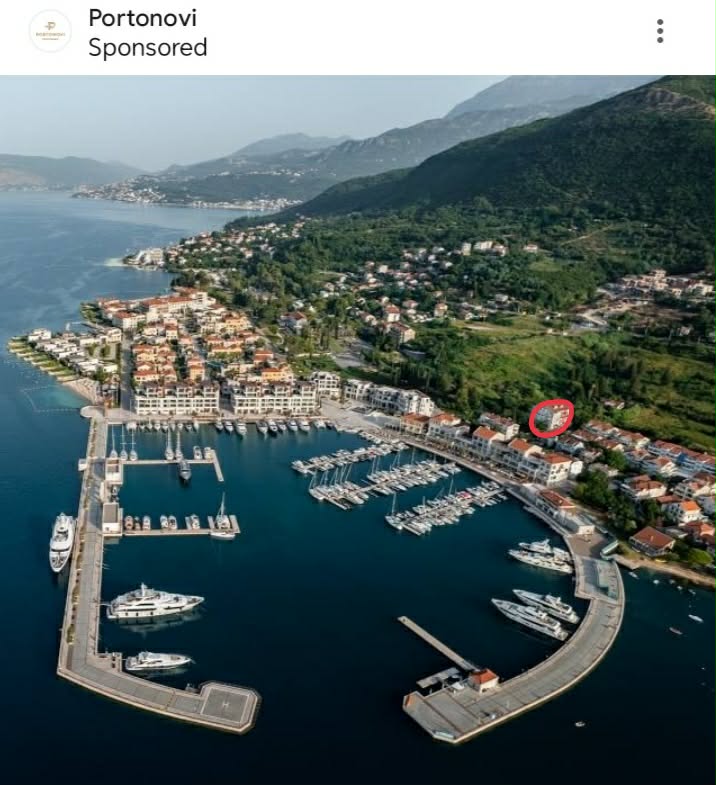Tap the distant town across the bay
The width and height of the screenshot is (716, 785).
(x=188, y=194)
